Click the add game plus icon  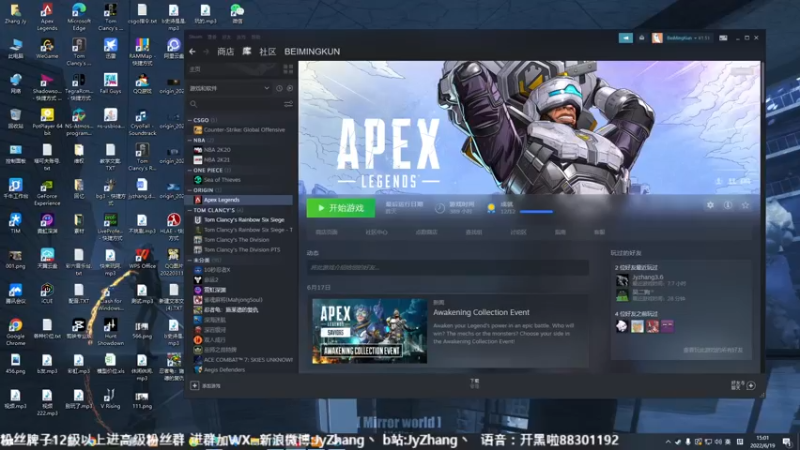point(194,386)
